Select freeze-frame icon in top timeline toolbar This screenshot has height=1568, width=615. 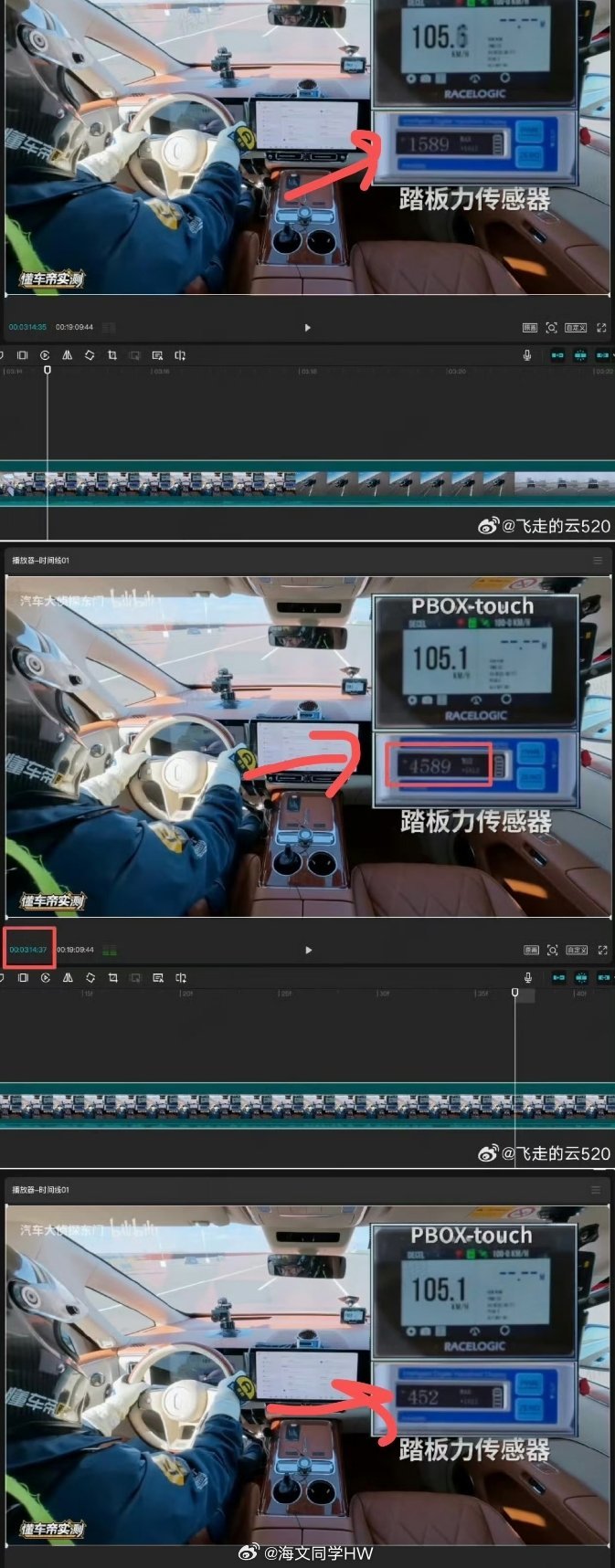point(23,355)
